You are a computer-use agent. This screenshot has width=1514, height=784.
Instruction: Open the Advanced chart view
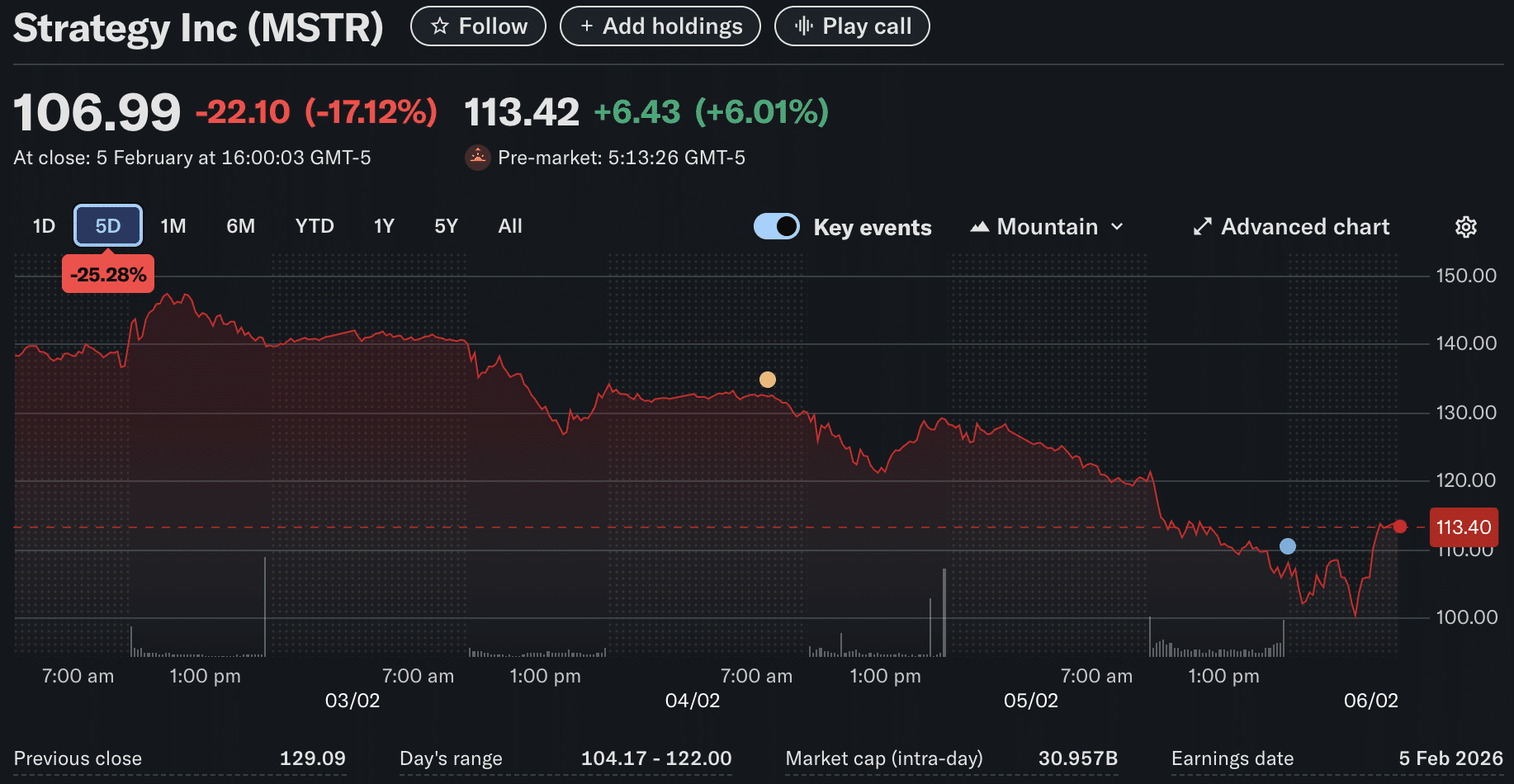coord(1291,227)
